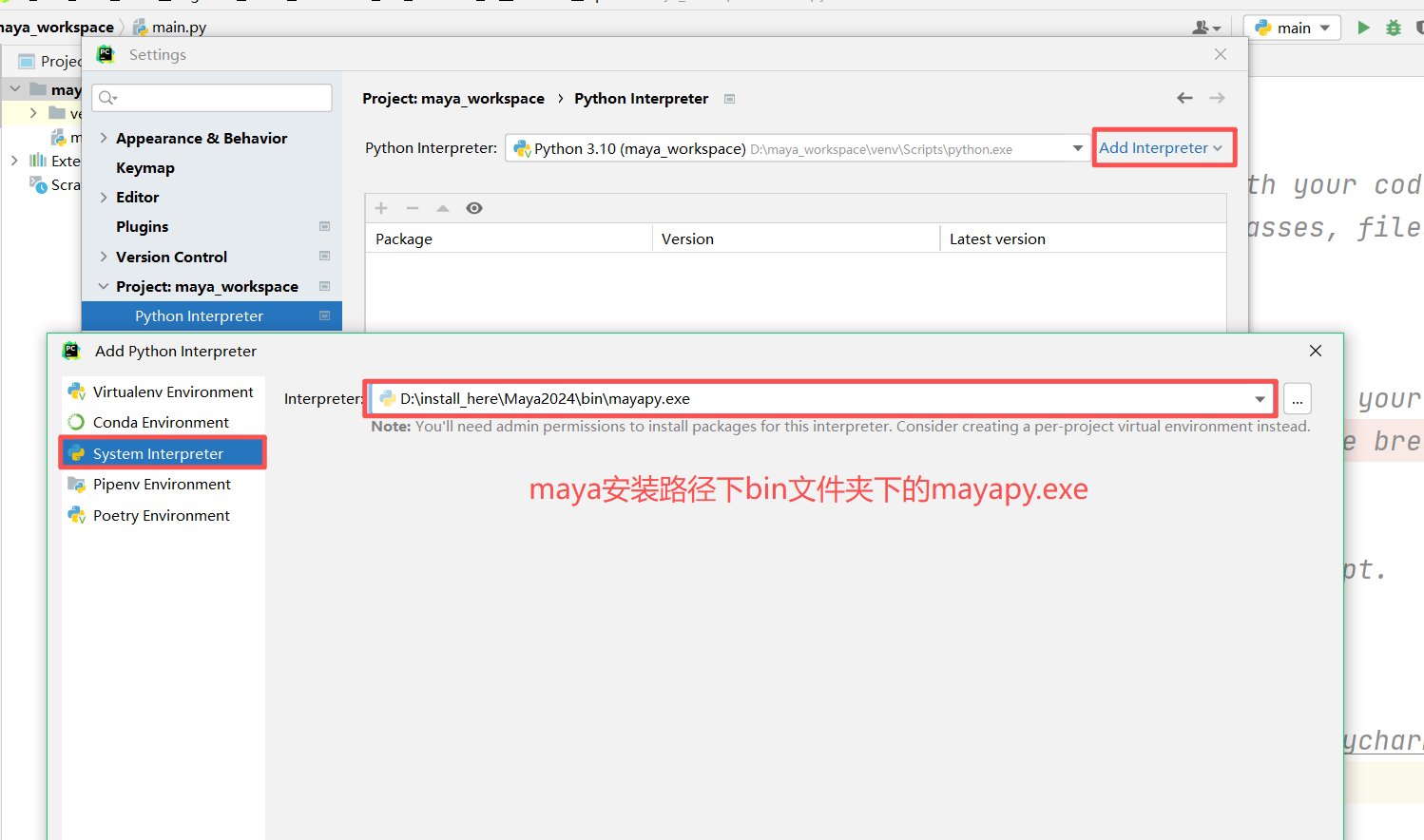Open Keymap settings
Viewport: 1424px width, 840px height.
(x=145, y=167)
